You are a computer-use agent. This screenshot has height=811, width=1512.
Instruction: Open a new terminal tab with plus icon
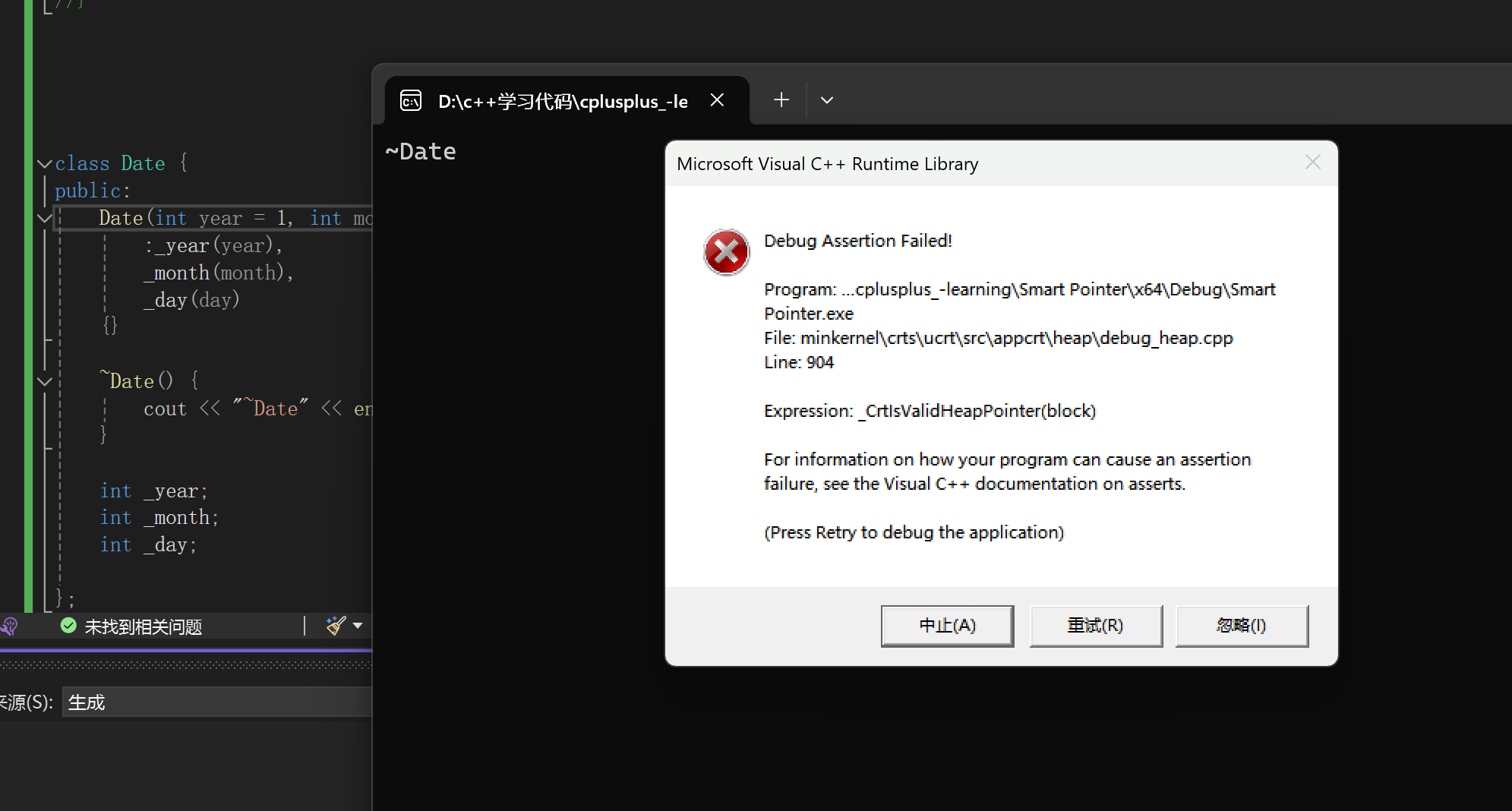coord(781,100)
